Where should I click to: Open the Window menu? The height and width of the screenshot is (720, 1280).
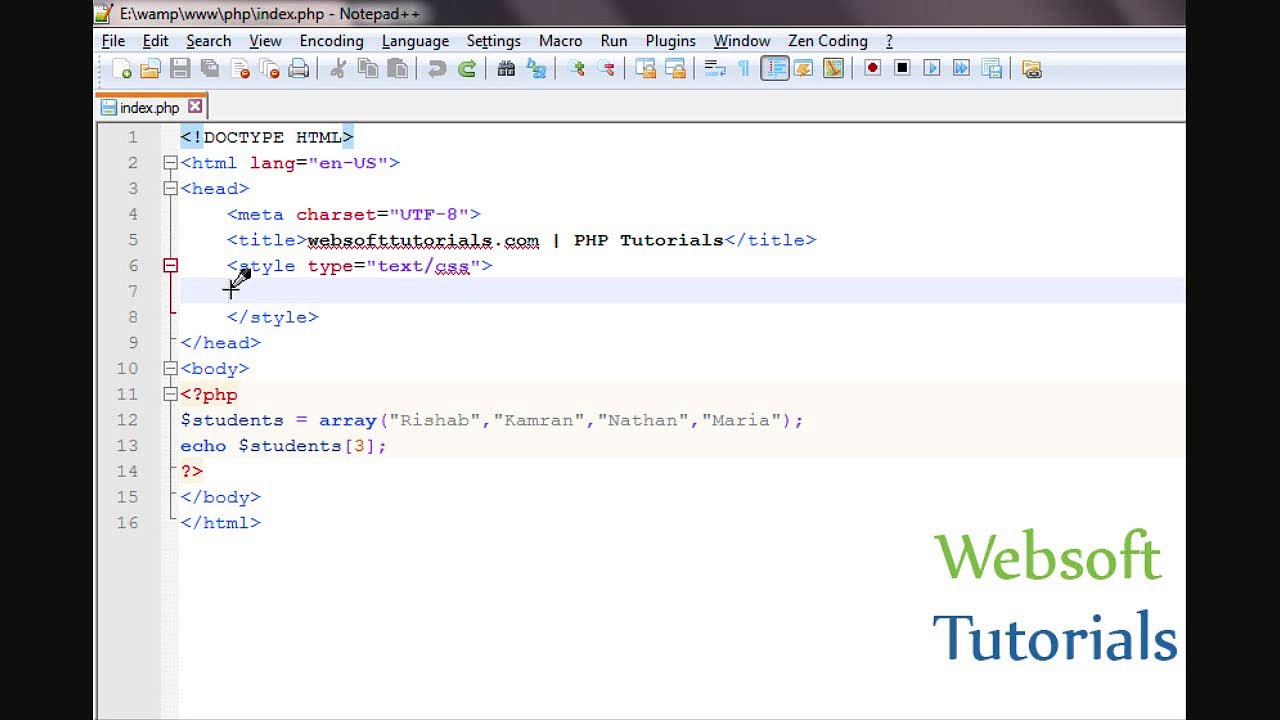pos(741,41)
